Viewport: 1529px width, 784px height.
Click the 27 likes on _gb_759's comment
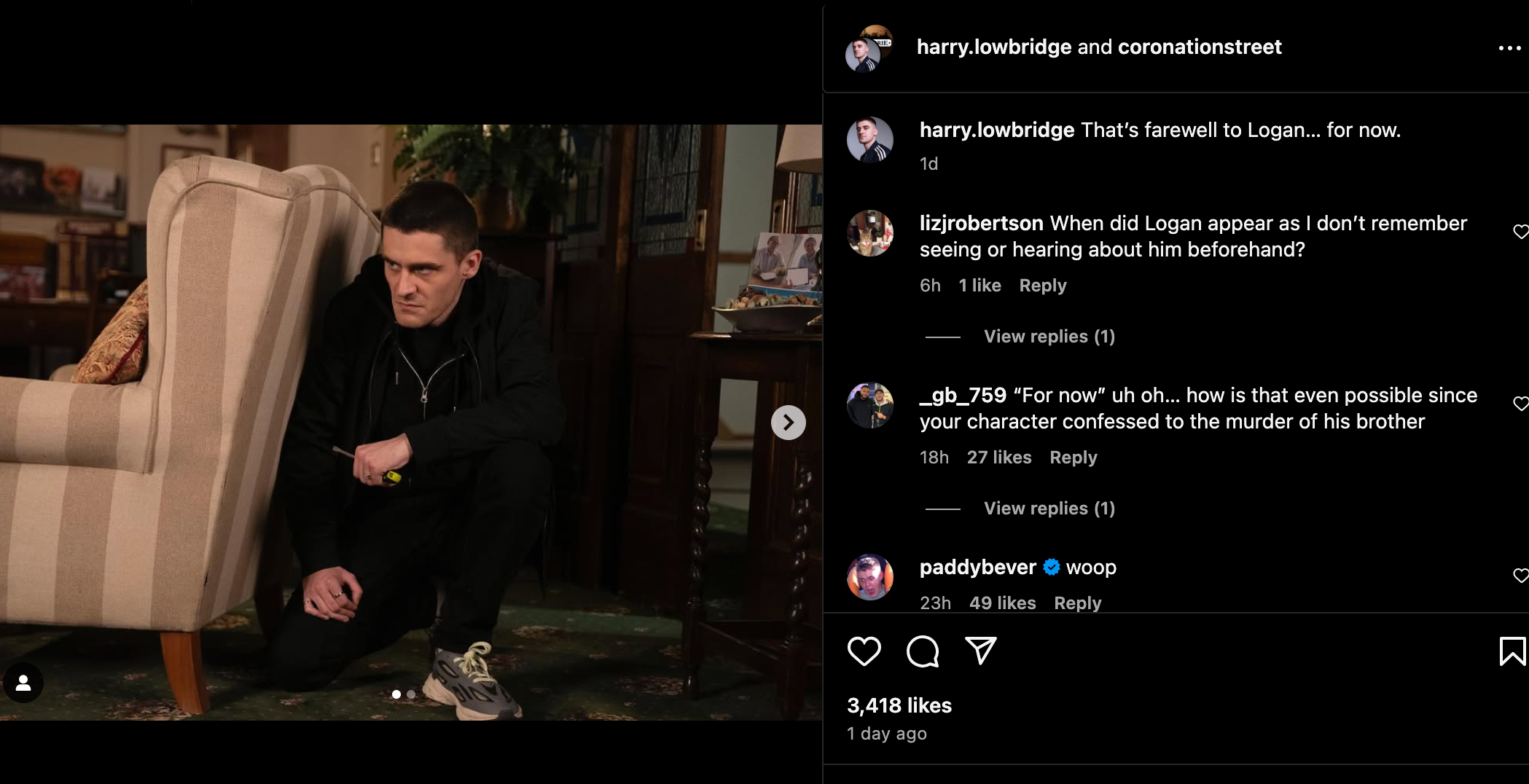(998, 457)
